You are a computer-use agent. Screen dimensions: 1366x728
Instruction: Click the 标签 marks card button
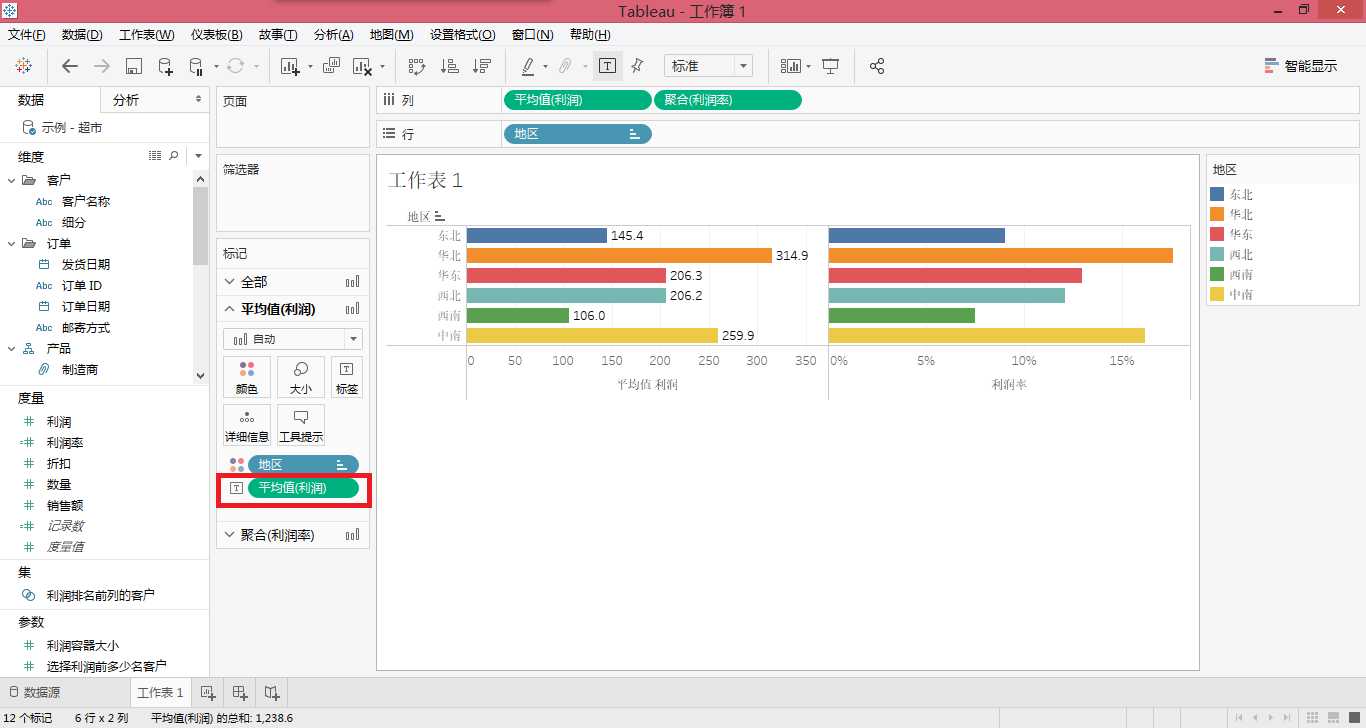[347, 377]
